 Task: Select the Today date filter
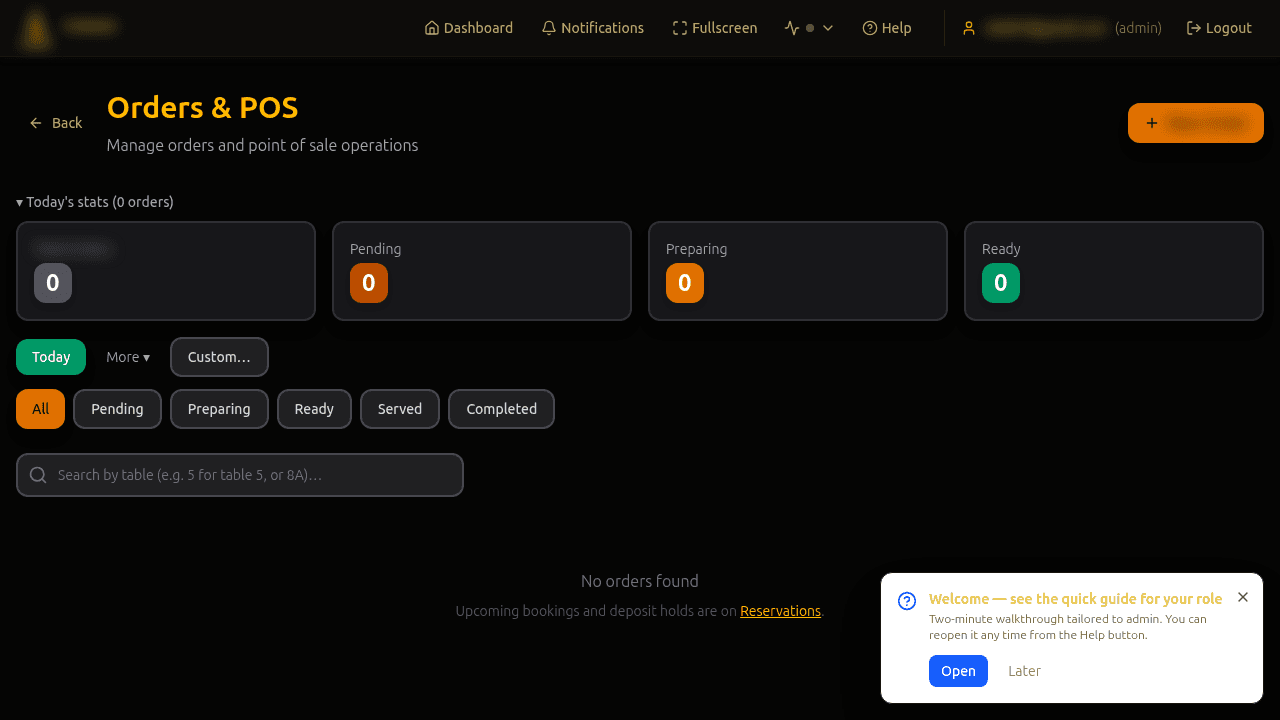[x=51, y=357]
